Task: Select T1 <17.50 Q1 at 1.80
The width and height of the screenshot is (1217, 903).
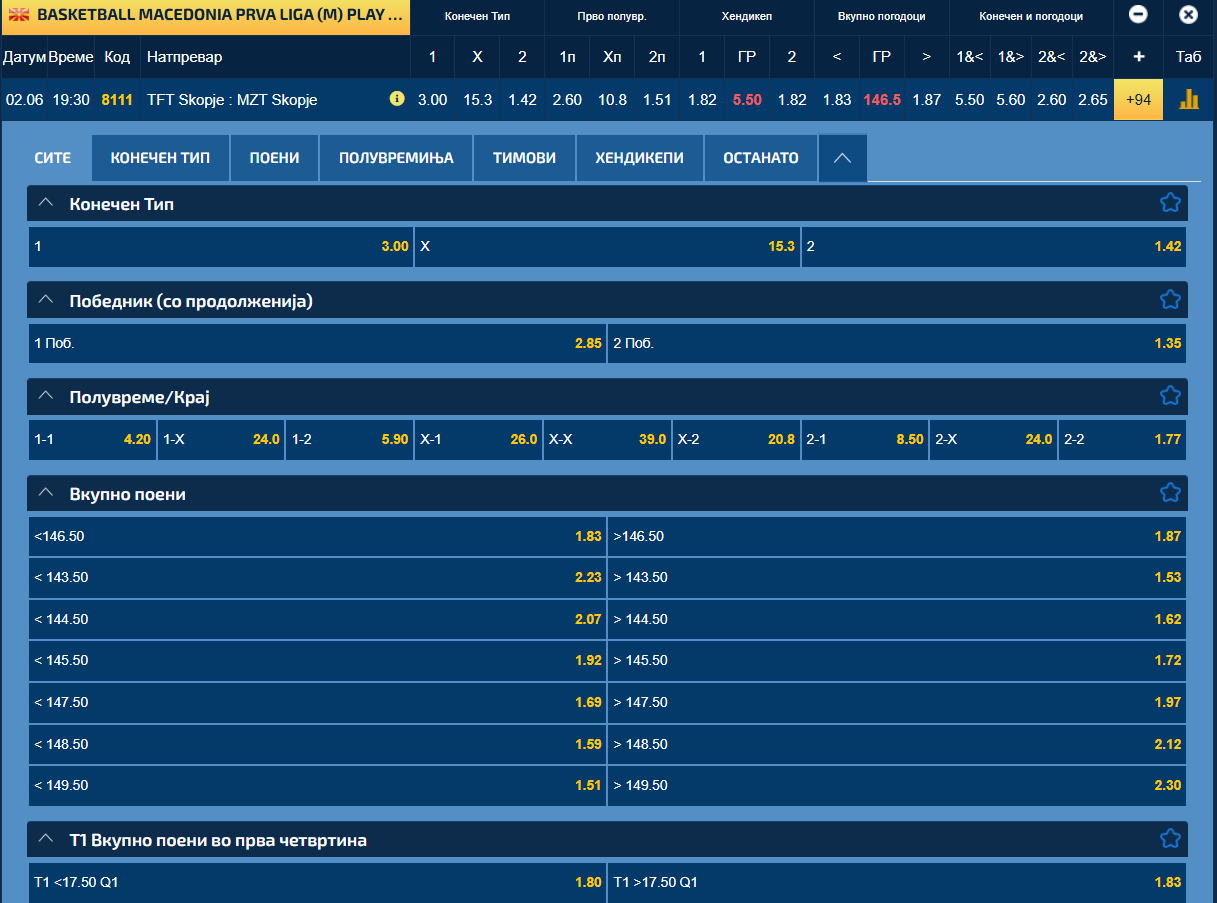Action: pos(317,882)
